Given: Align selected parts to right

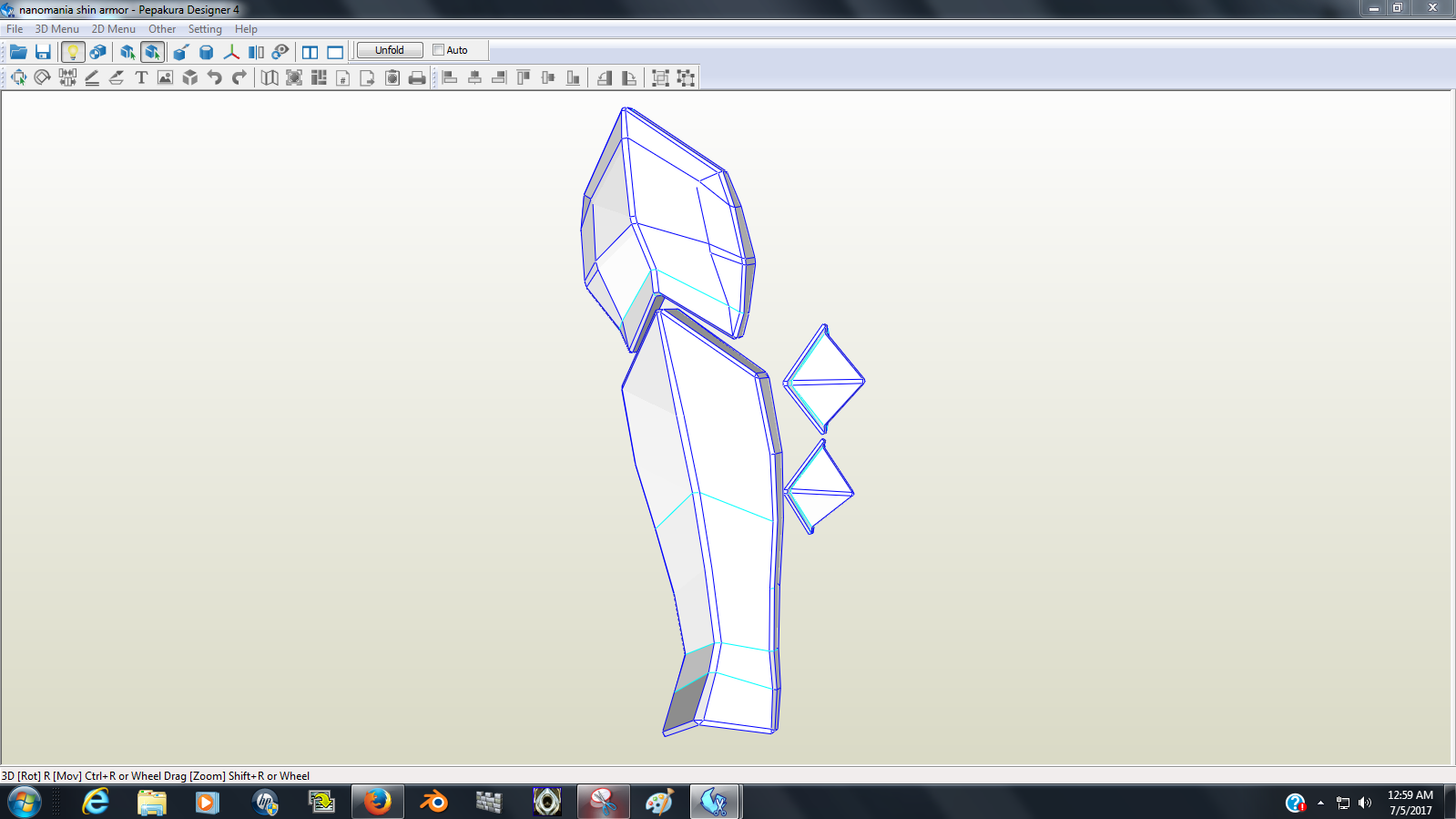Looking at the screenshot, I should click(x=499, y=77).
